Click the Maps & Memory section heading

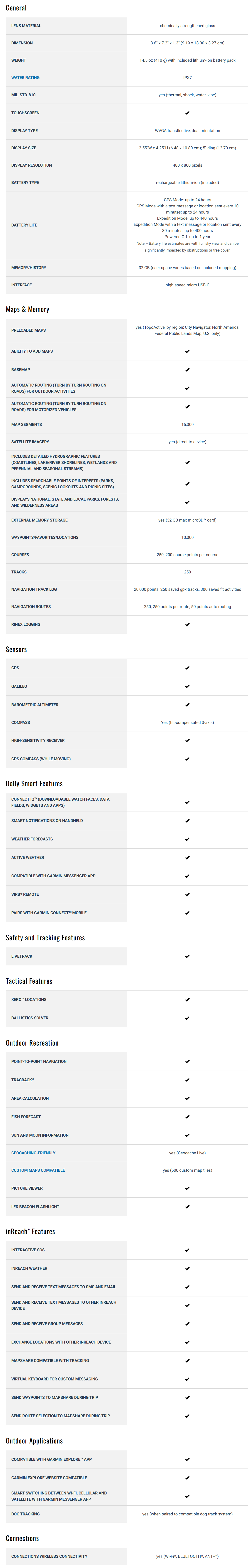(x=27, y=309)
